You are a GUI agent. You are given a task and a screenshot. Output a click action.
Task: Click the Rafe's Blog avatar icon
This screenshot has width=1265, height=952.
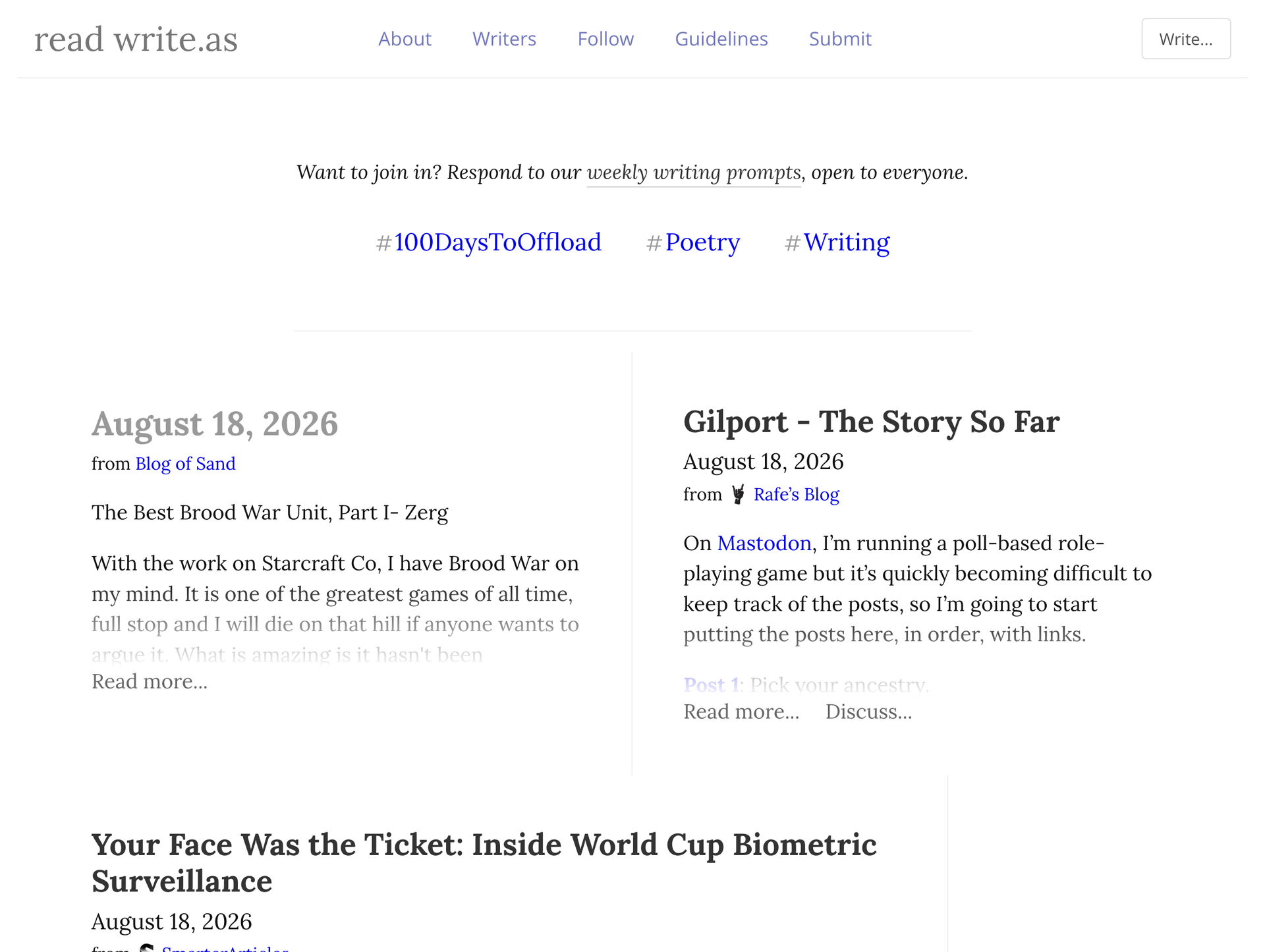738,494
